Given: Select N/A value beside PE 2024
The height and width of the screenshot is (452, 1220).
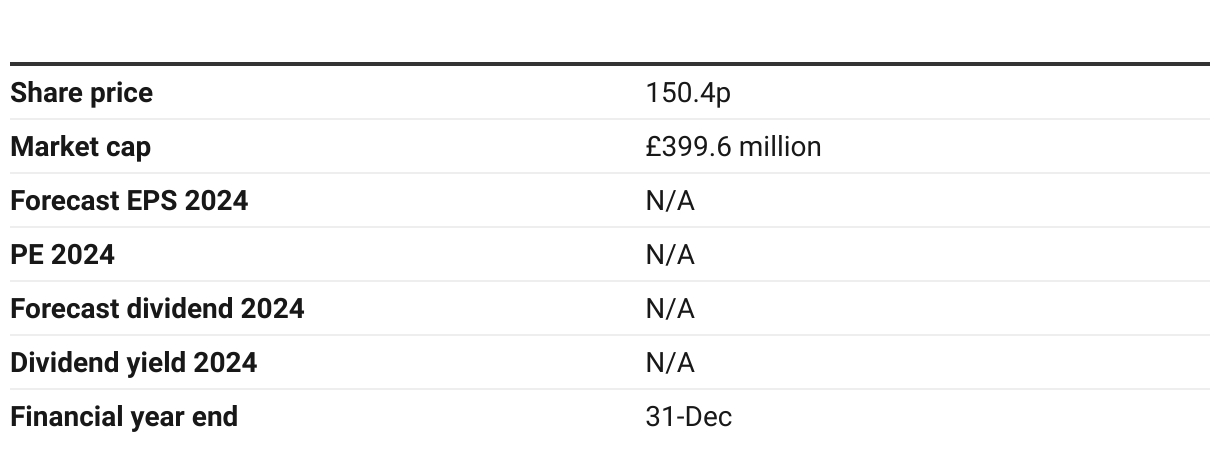Looking at the screenshot, I should click(670, 255).
